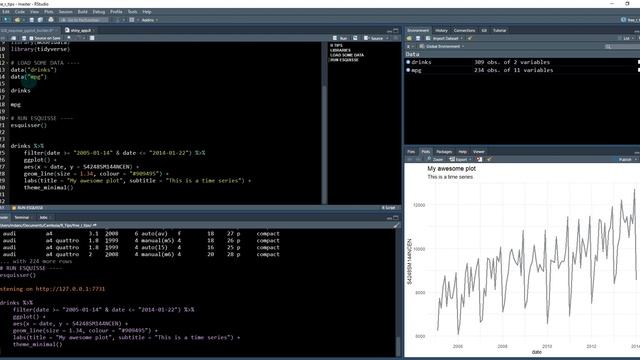Click the Source button
This screenshot has height=360, width=640.
(x=374, y=38)
